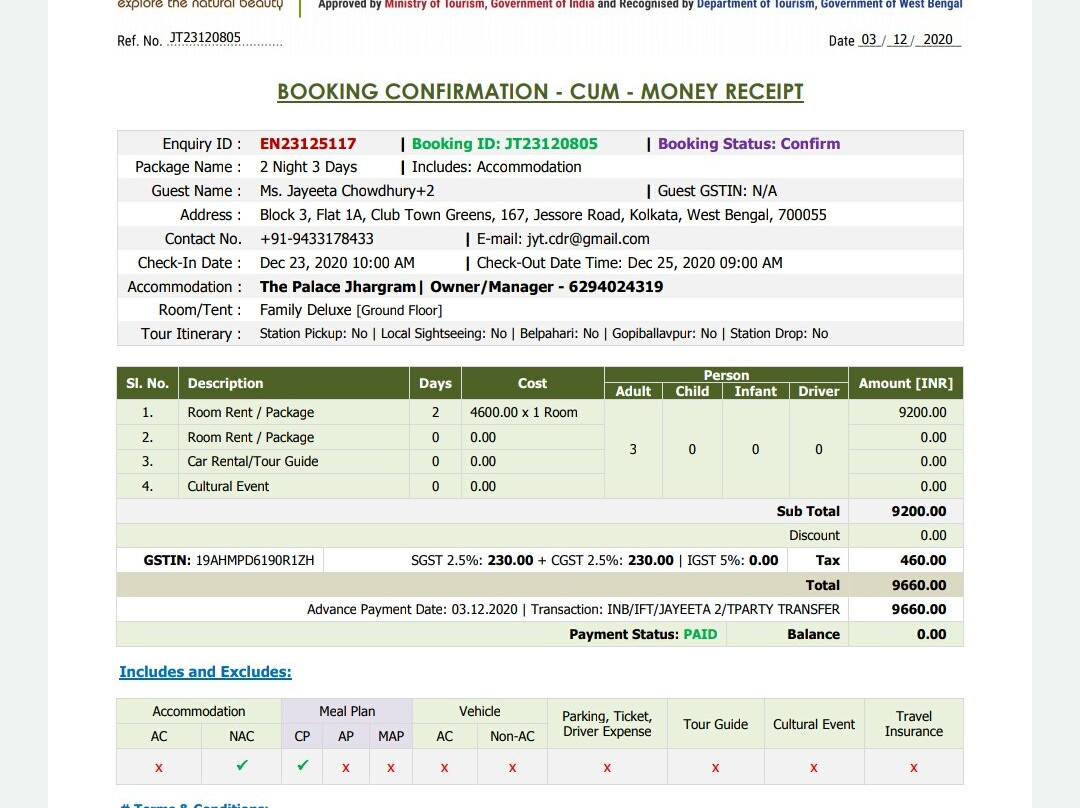Click Belpahari: No in itinerary

coord(559,333)
